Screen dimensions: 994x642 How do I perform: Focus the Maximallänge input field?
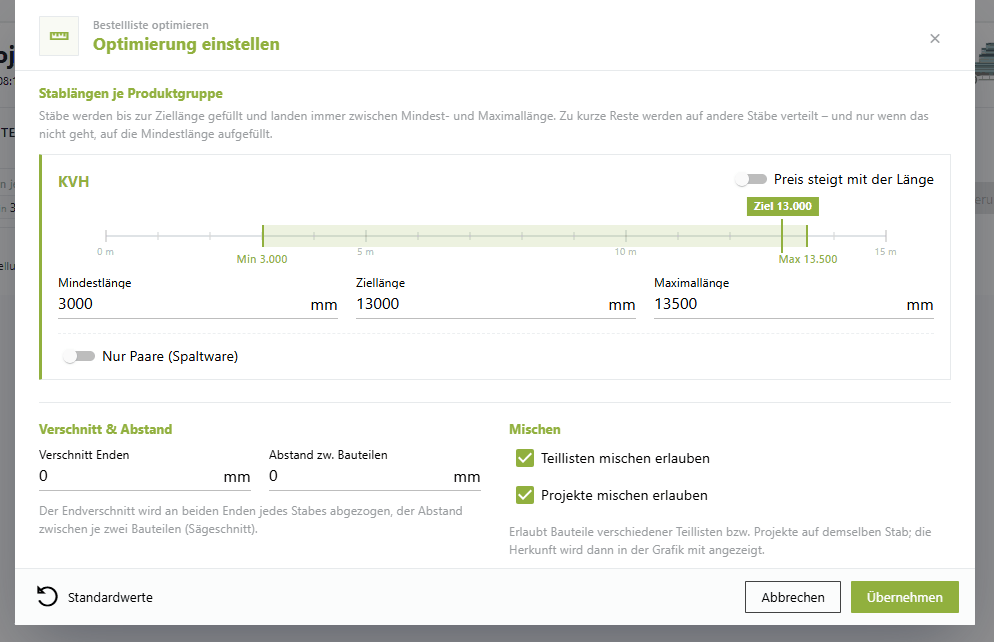point(794,304)
